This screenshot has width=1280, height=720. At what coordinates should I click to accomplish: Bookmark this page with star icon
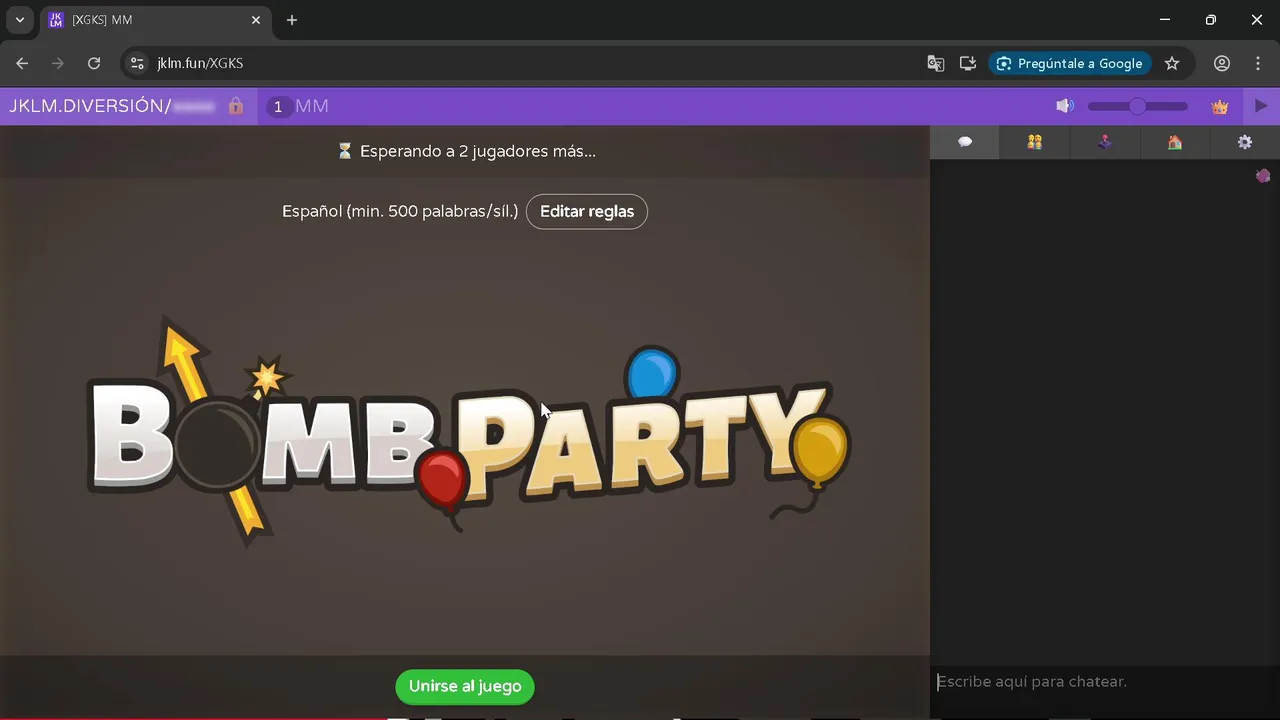pyautogui.click(x=1172, y=63)
